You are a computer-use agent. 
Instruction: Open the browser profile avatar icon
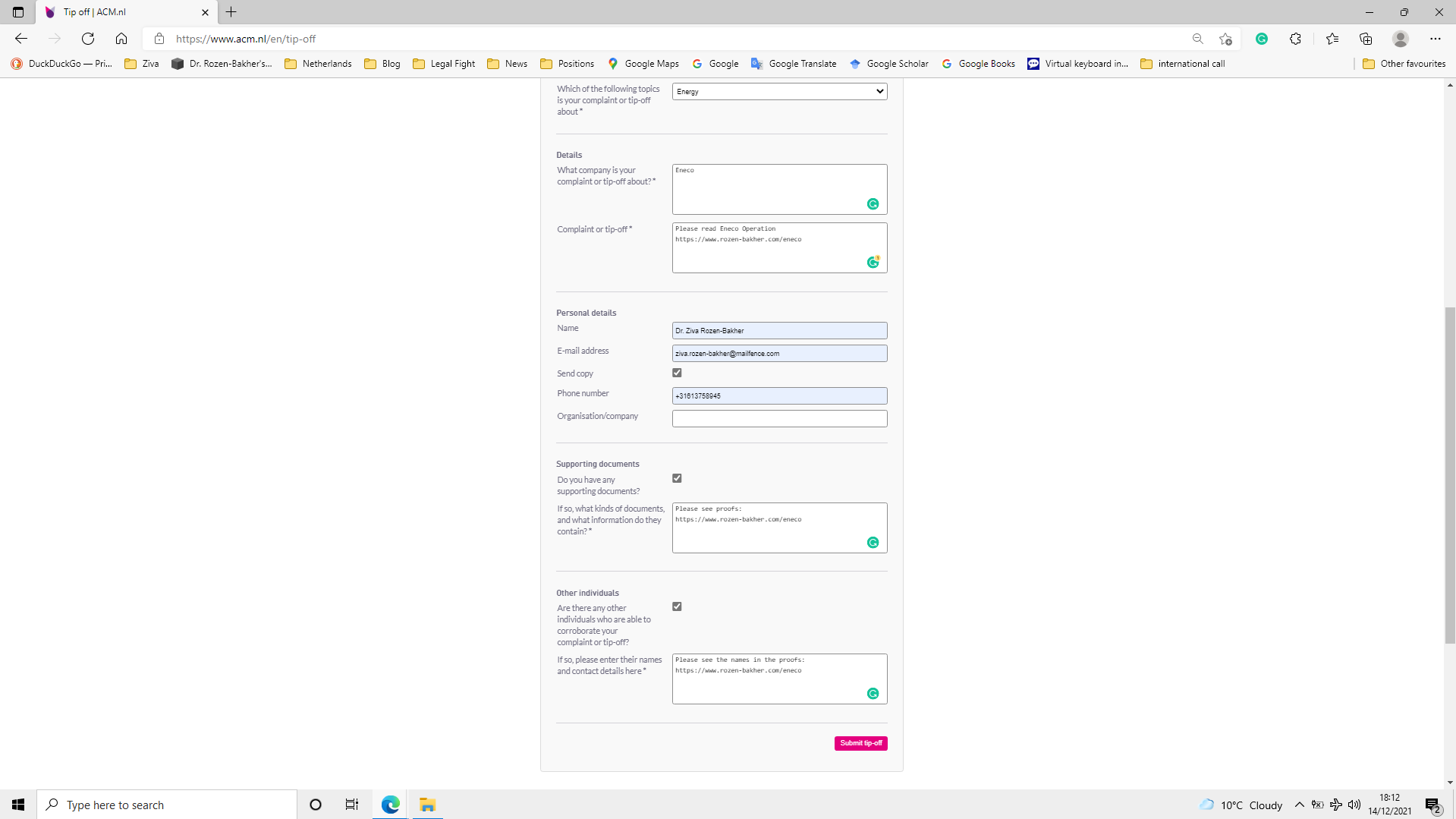click(1400, 38)
